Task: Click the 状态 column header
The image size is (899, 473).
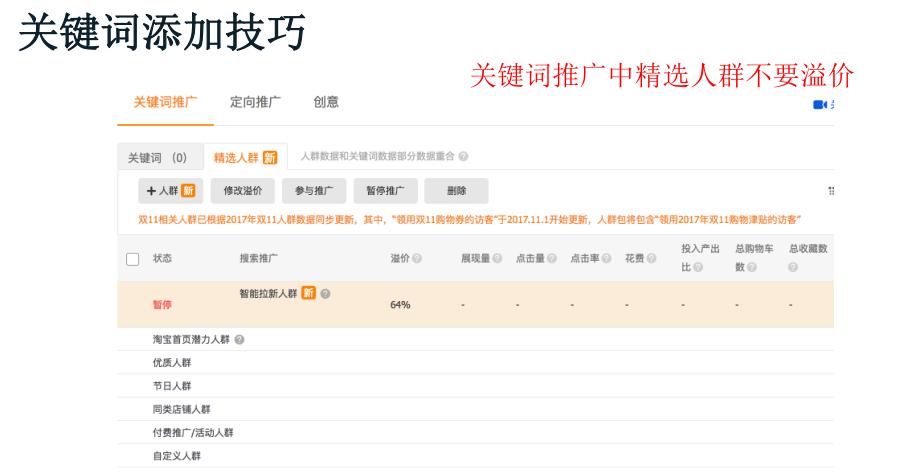Action: (x=162, y=259)
